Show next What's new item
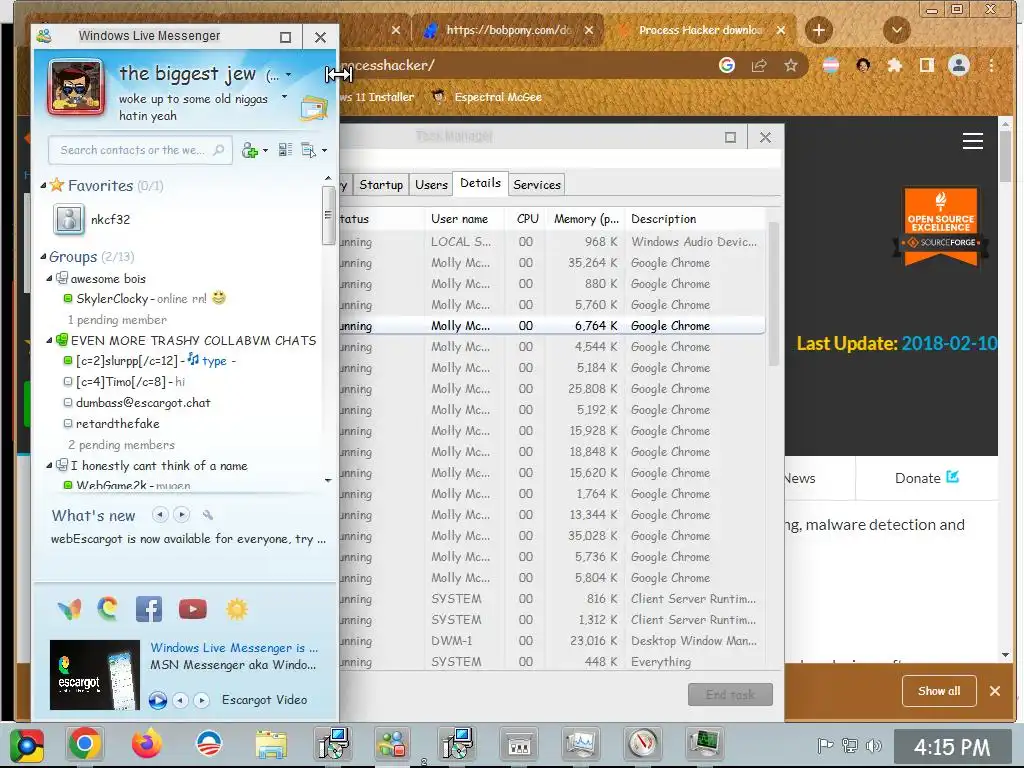 pos(182,515)
